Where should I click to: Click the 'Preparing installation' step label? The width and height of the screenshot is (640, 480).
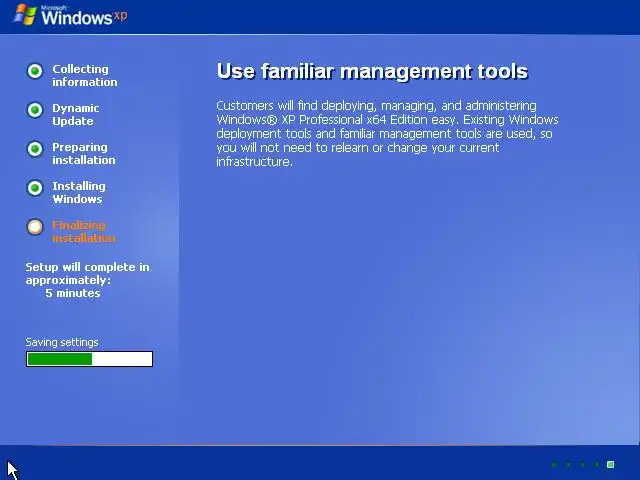pyautogui.click(x=84, y=153)
